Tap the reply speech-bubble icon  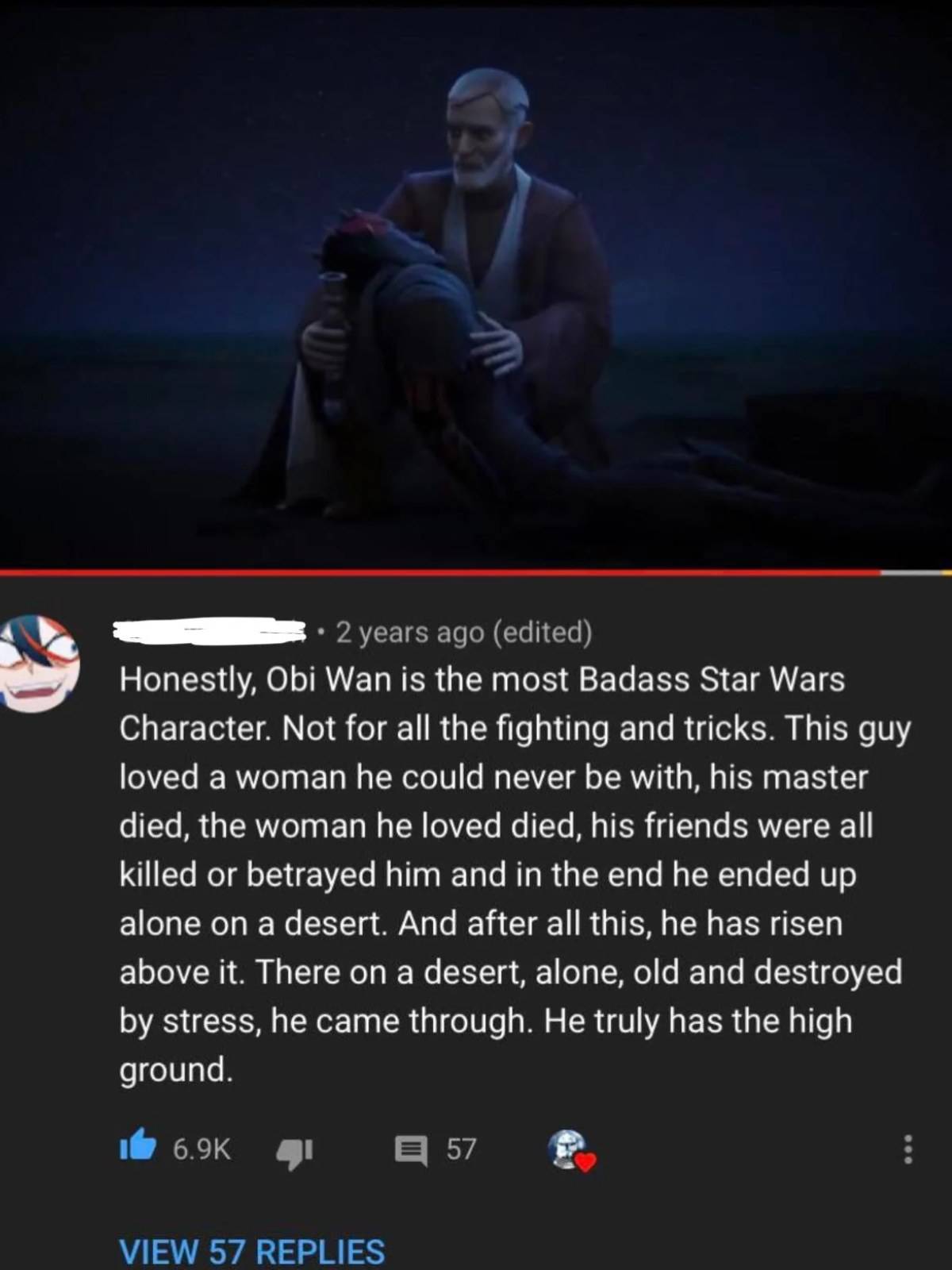coord(410,1149)
